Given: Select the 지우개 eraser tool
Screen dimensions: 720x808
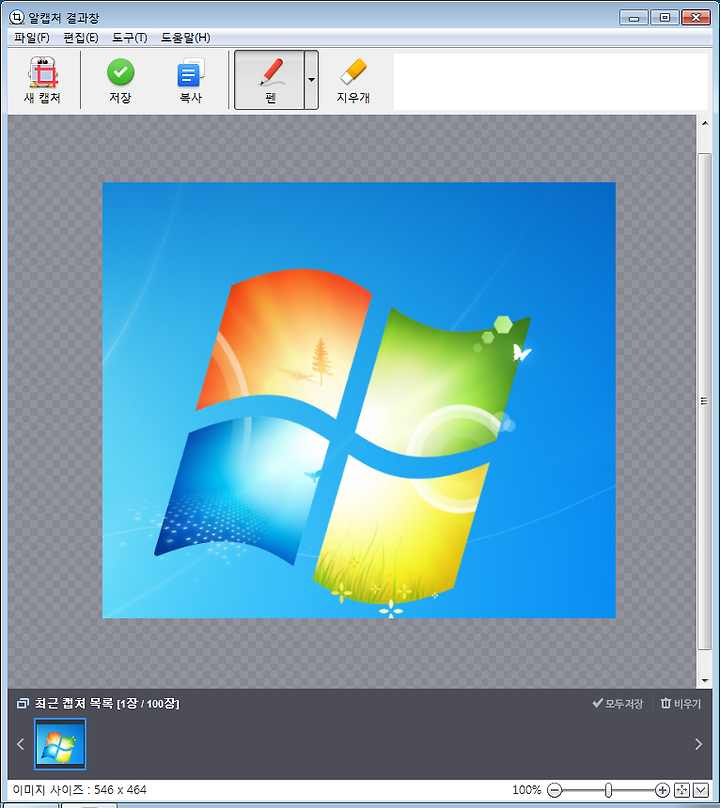Looking at the screenshot, I should pyautogui.click(x=354, y=80).
